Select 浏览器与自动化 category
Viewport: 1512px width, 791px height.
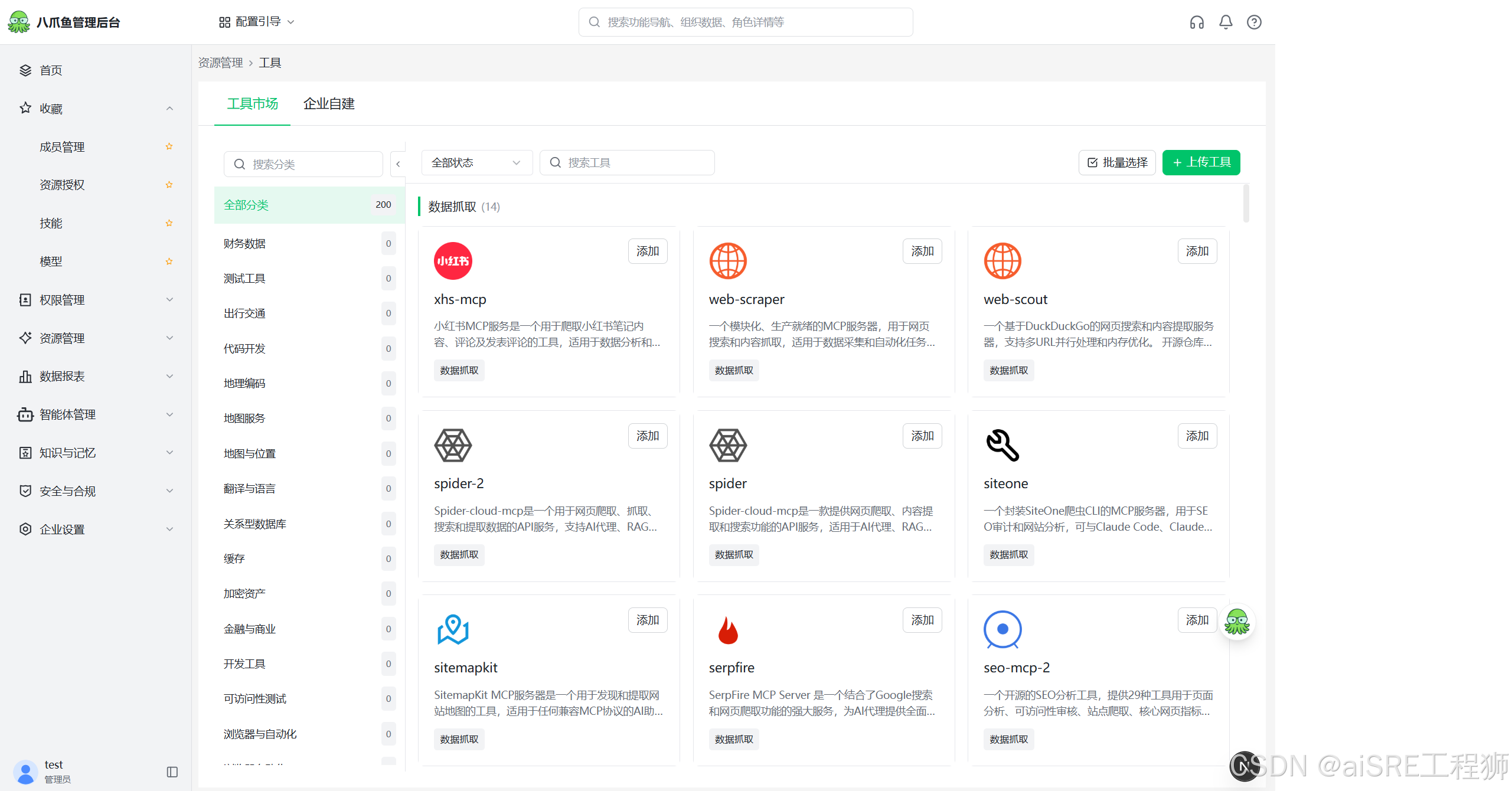point(309,734)
